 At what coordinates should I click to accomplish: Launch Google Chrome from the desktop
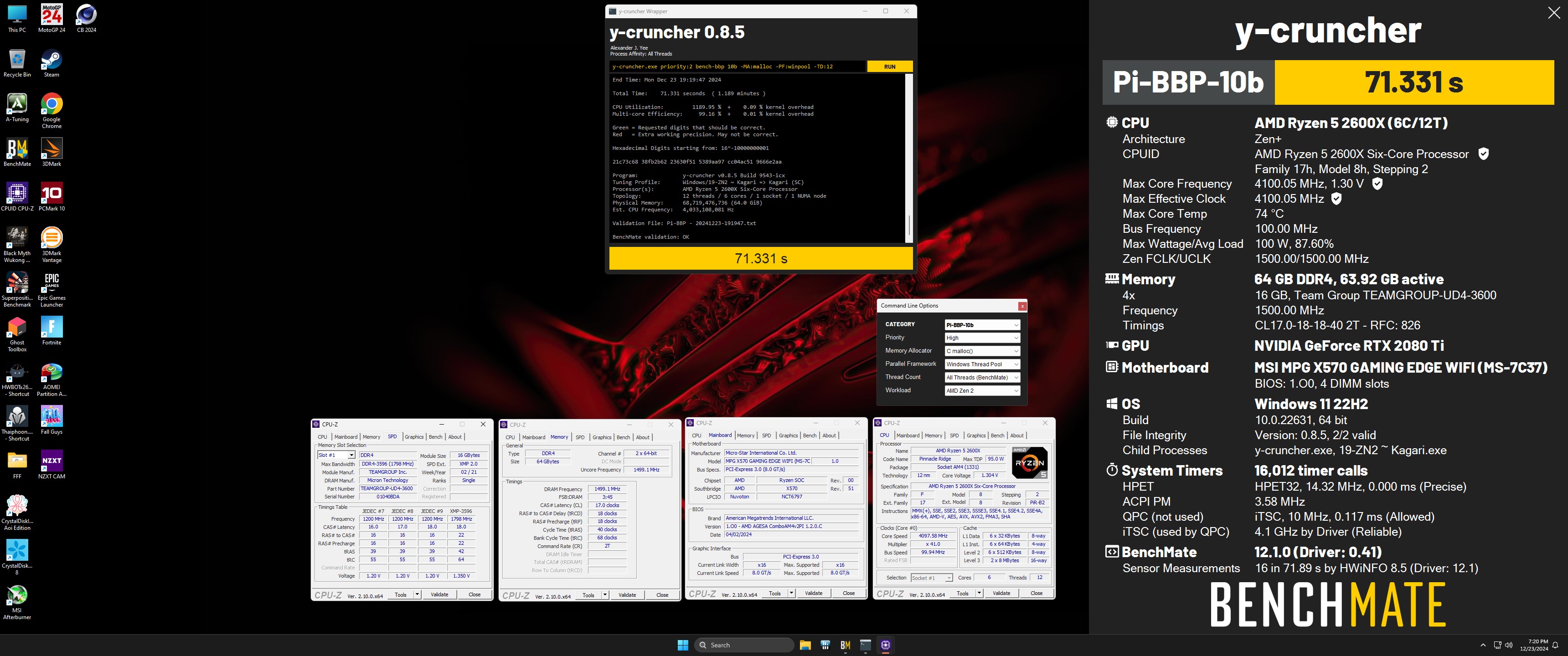[52, 111]
